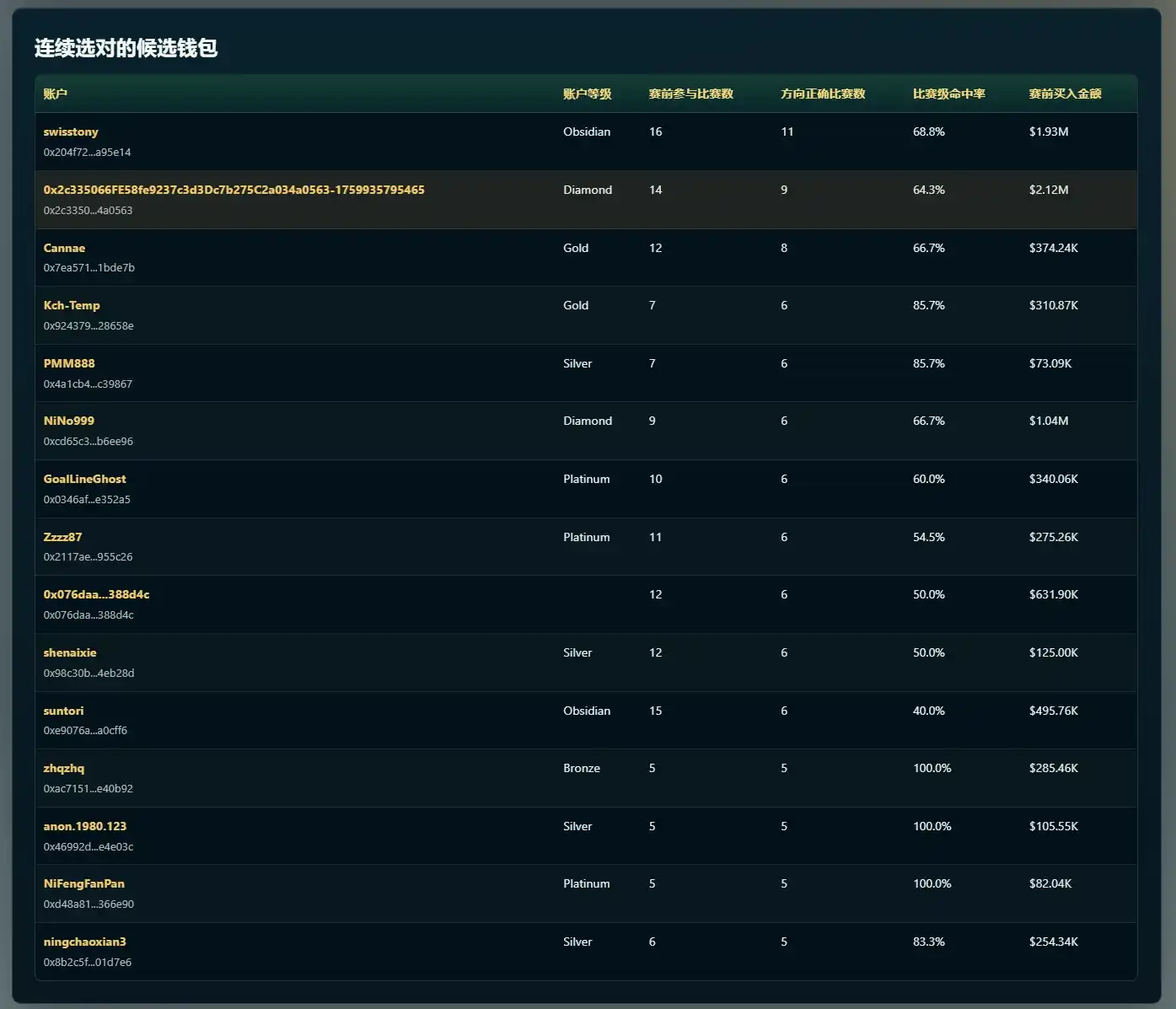Viewport: 1176px width, 1009px height.
Task: Click the 账户 column header
Action: tap(55, 94)
